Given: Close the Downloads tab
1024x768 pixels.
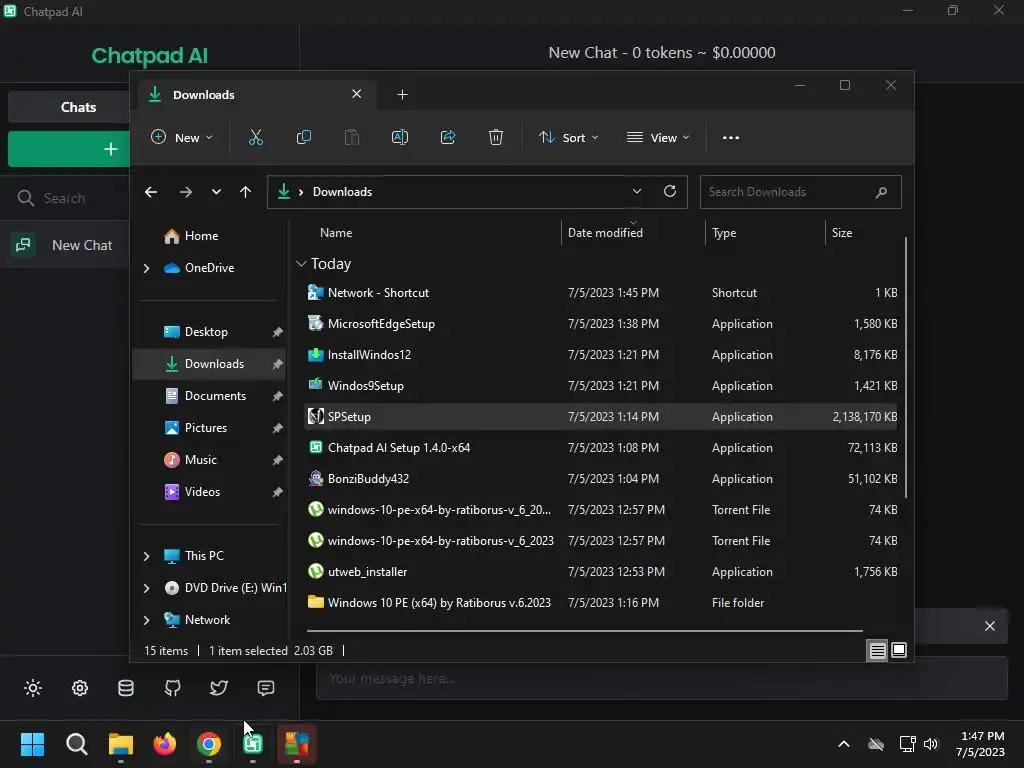Looking at the screenshot, I should click(357, 94).
